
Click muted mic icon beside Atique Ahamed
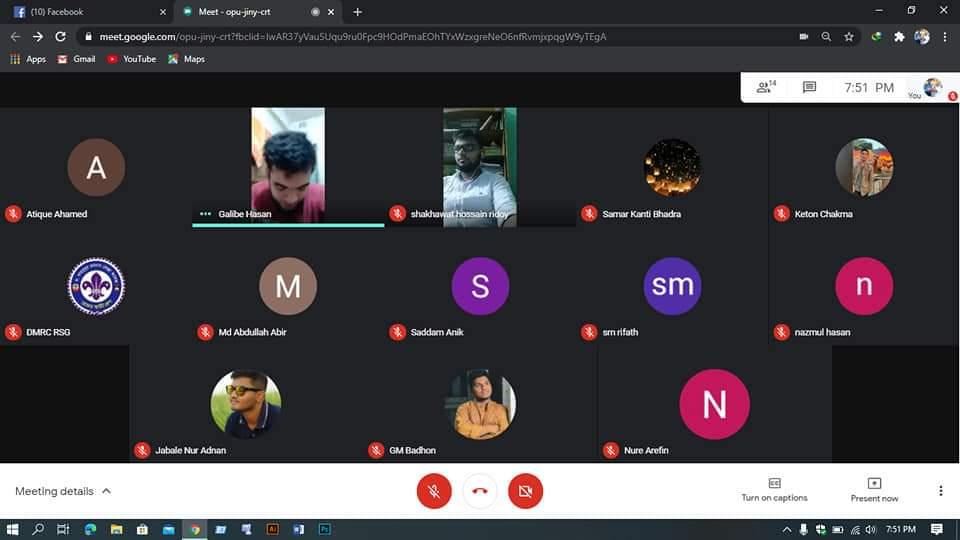pos(13,214)
